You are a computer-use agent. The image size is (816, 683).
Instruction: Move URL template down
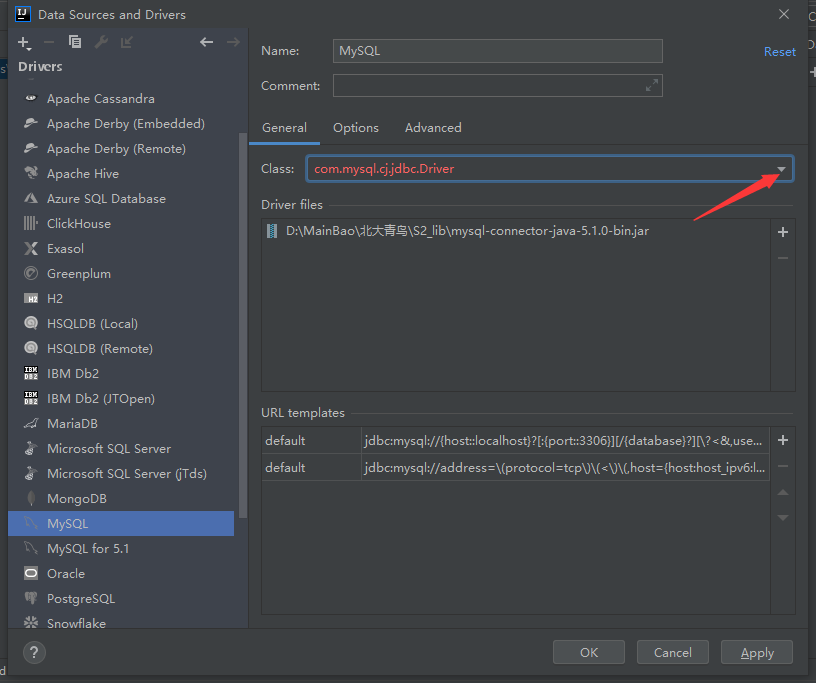[783, 517]
